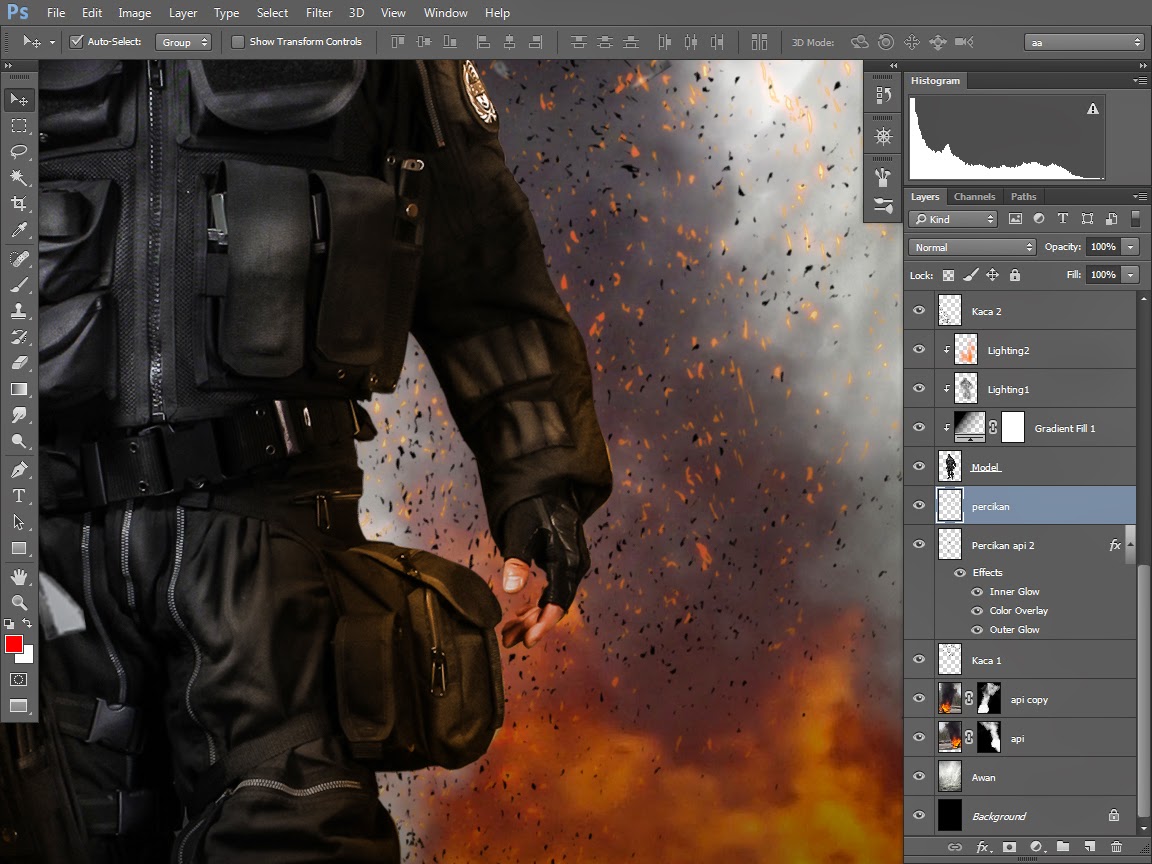Open the blend mode Normal dropdown

click(972, 247)
